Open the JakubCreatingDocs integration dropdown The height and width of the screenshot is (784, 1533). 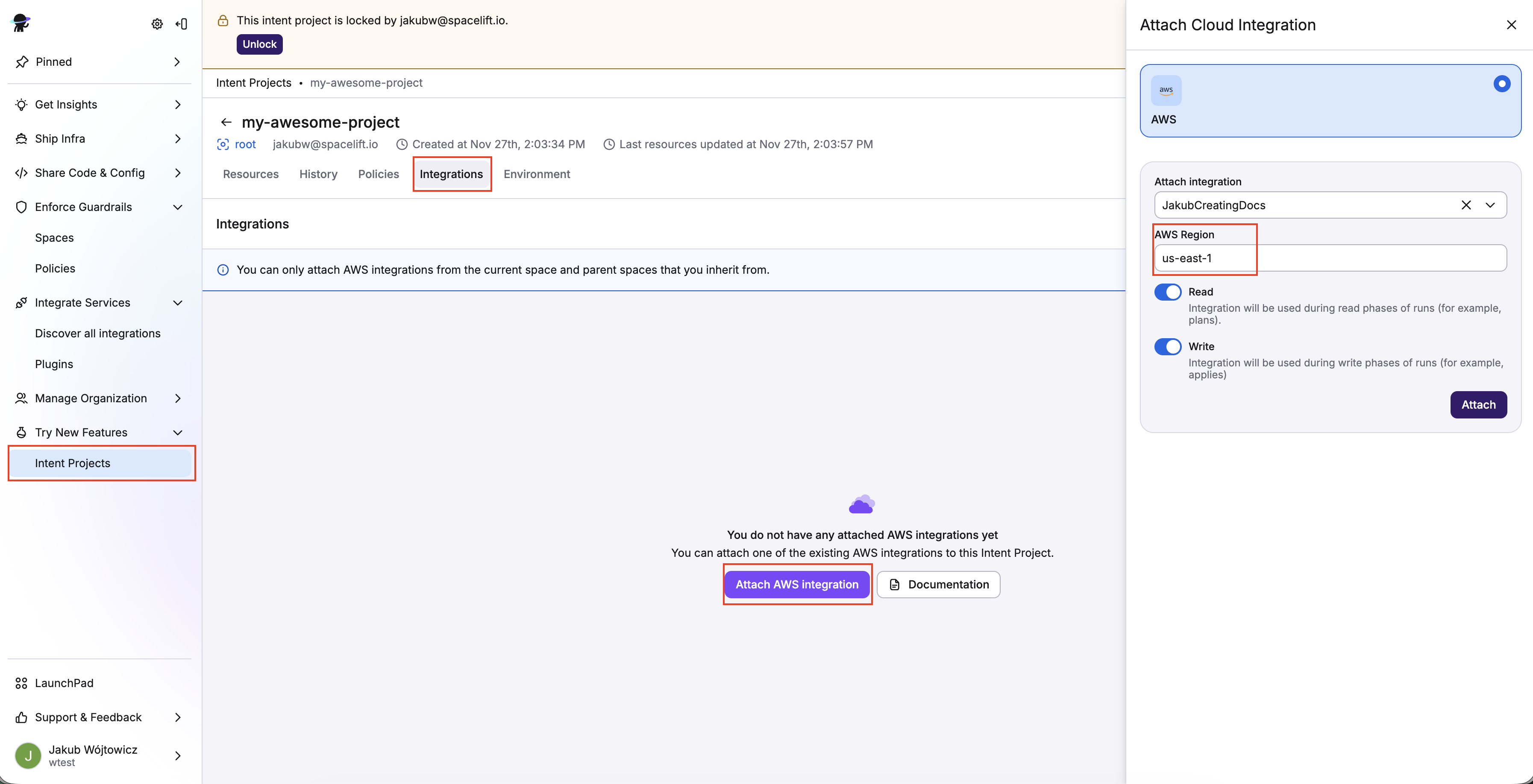coord(1491,205)
